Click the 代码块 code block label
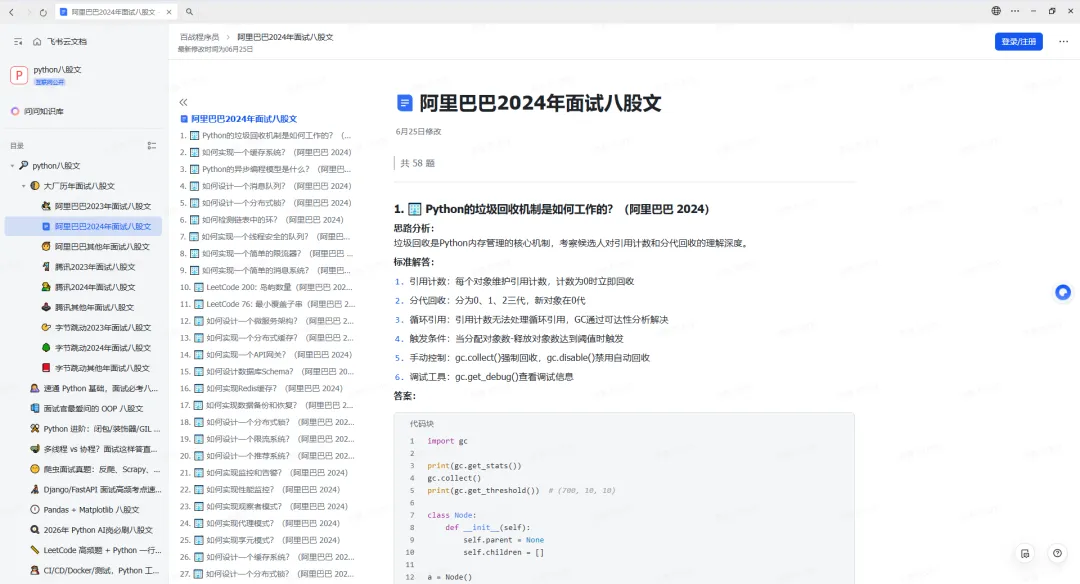Viewport: 1080px width, 584px height. coord(422,424)
